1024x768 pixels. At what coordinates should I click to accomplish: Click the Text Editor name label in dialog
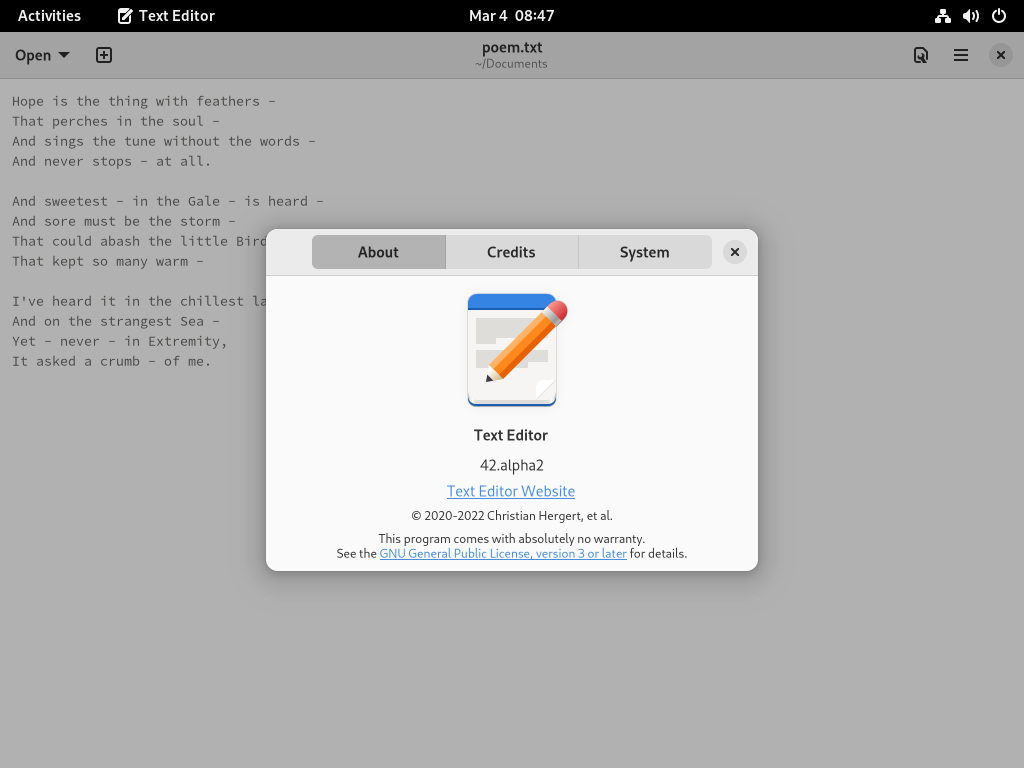[511, 435]
